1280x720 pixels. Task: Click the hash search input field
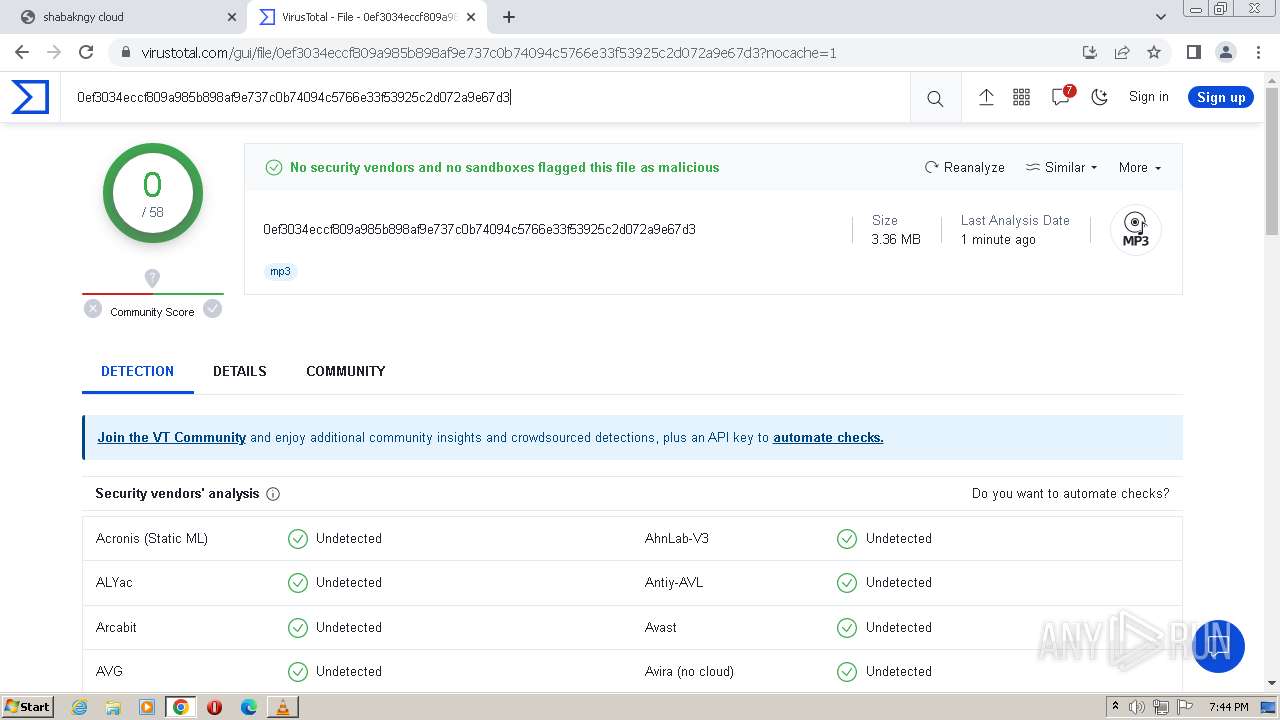pos(485,97)
